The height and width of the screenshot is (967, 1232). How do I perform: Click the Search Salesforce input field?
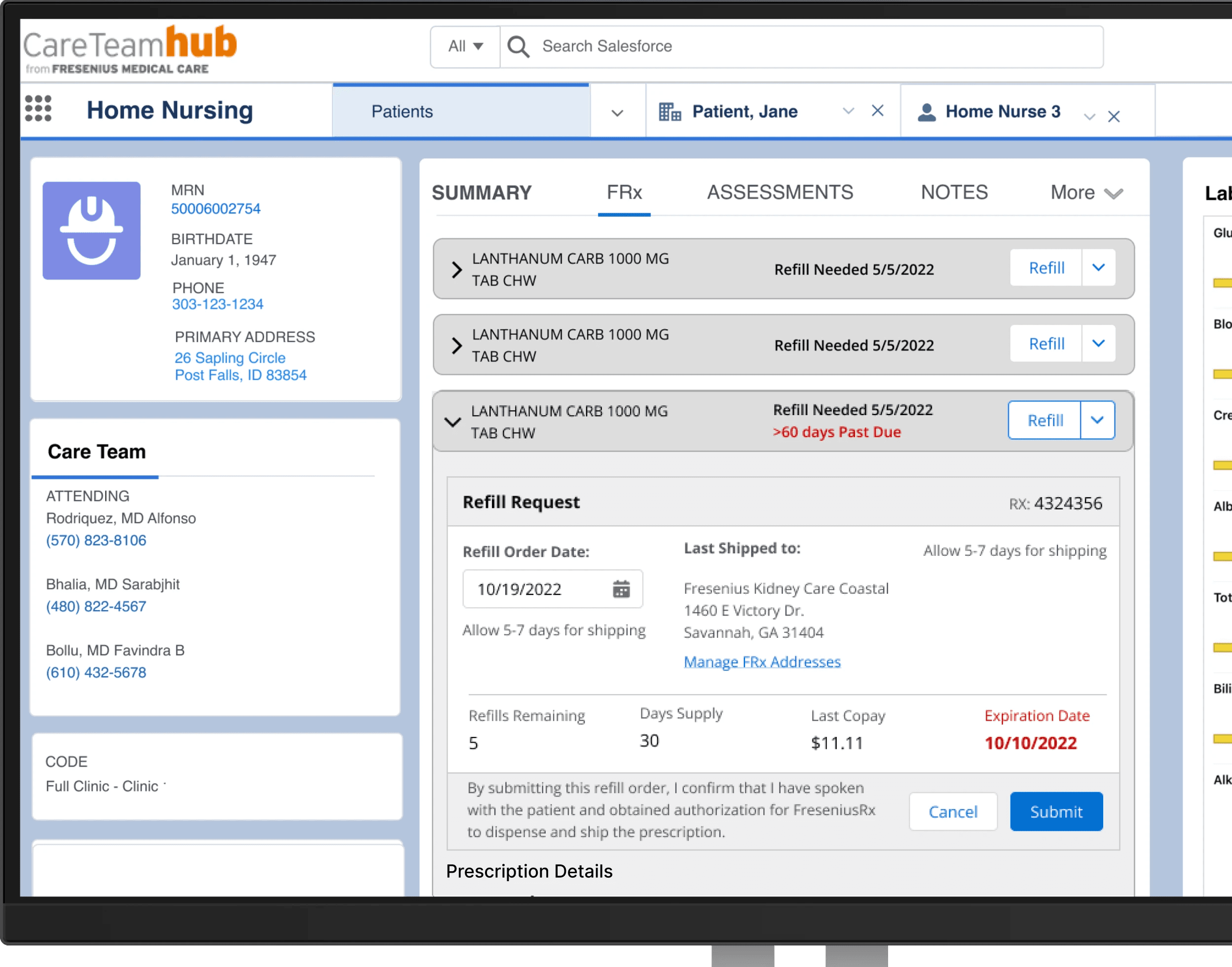(792, 46)
